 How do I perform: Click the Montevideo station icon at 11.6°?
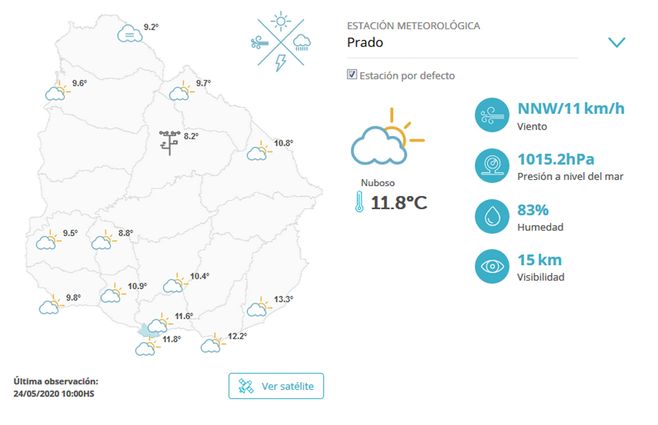157,324
